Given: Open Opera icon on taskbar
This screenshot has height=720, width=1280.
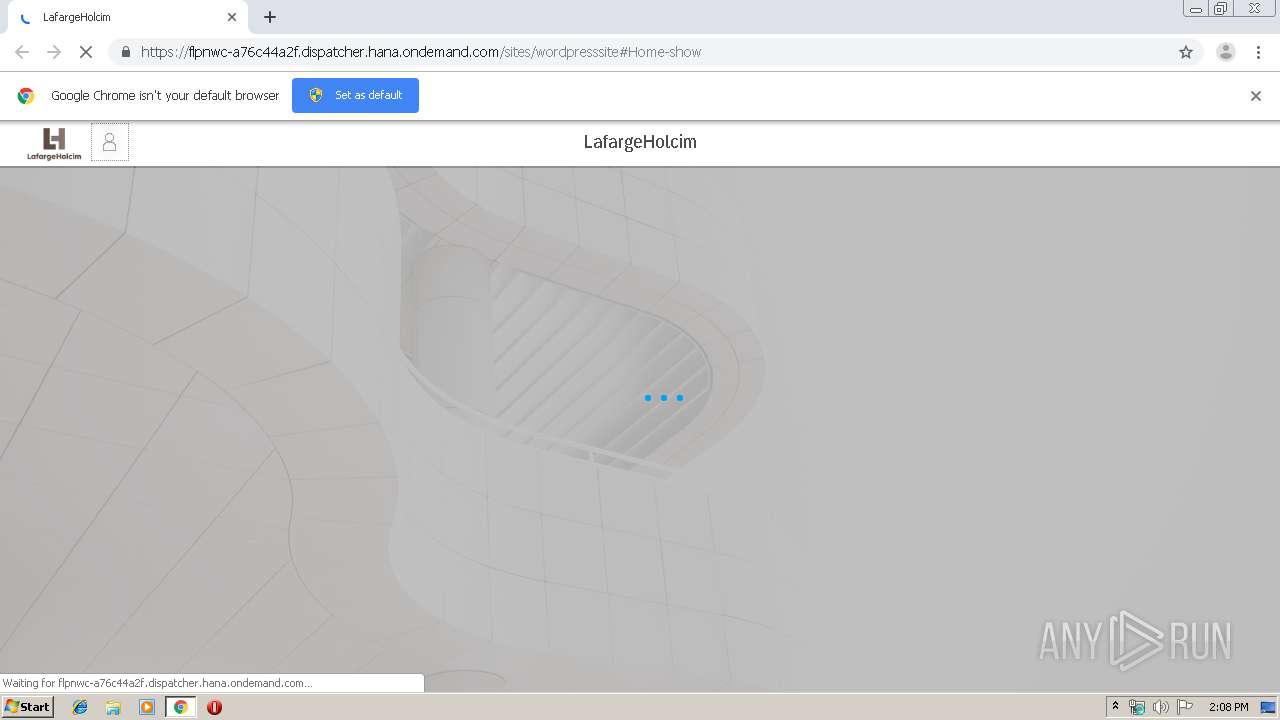Looking at the screenshot, I should [214, 707].
